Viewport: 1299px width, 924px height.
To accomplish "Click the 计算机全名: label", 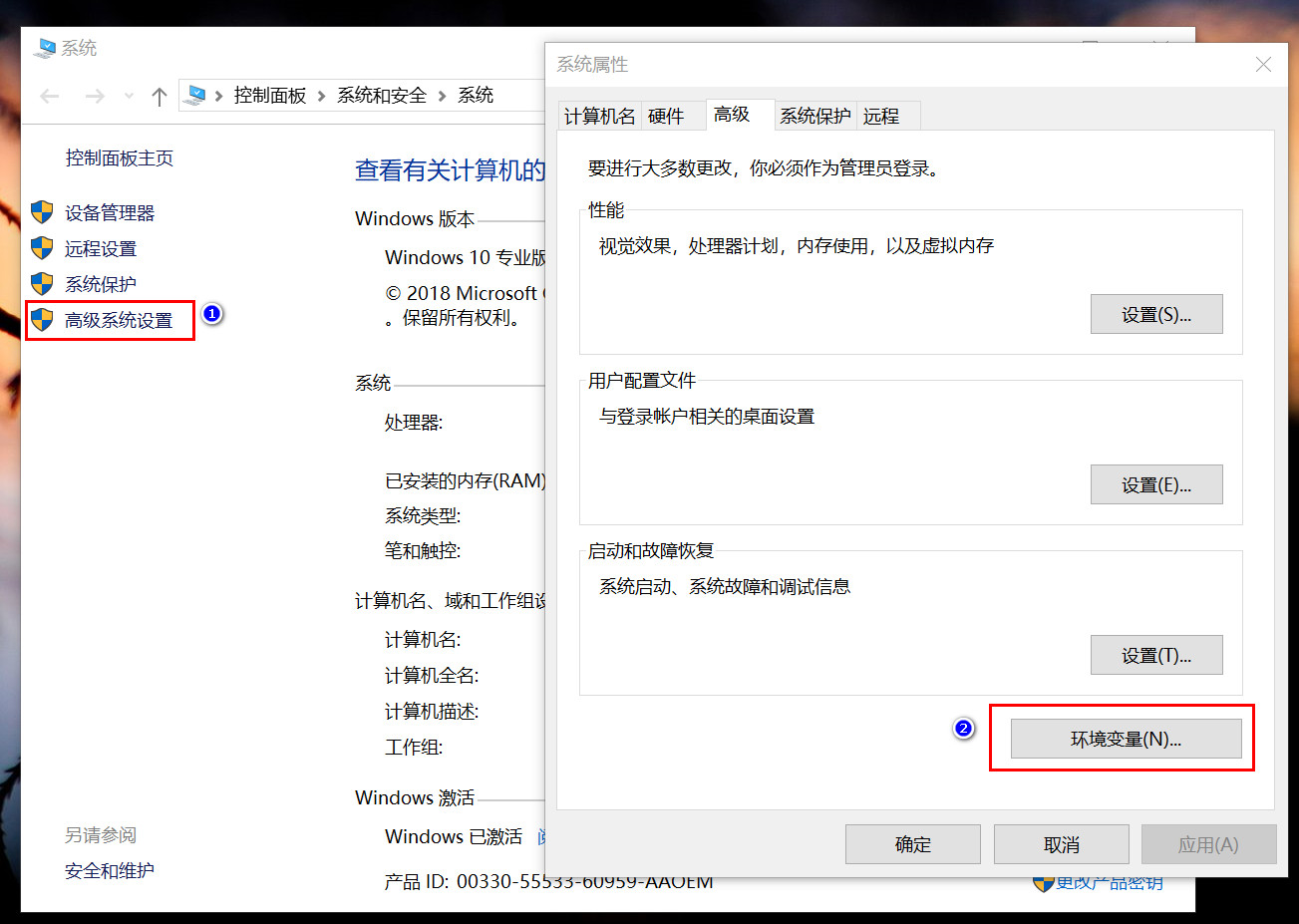I will [432, 676].
